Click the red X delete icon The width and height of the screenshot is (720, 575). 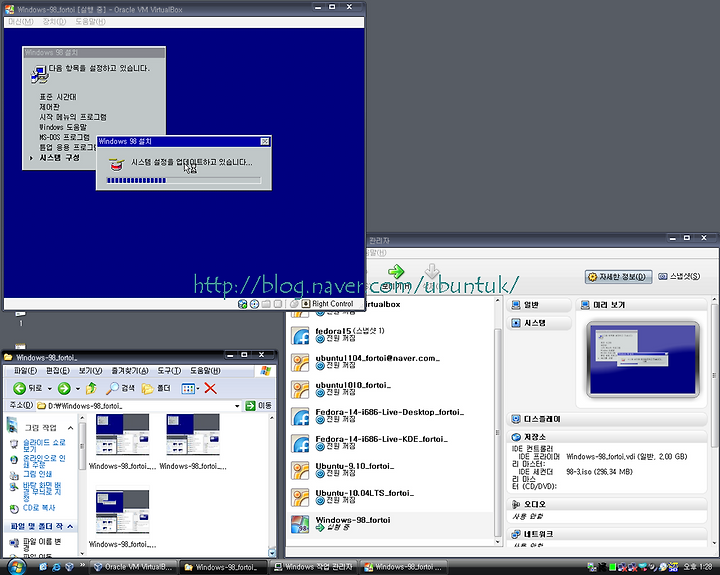(210, 389)
